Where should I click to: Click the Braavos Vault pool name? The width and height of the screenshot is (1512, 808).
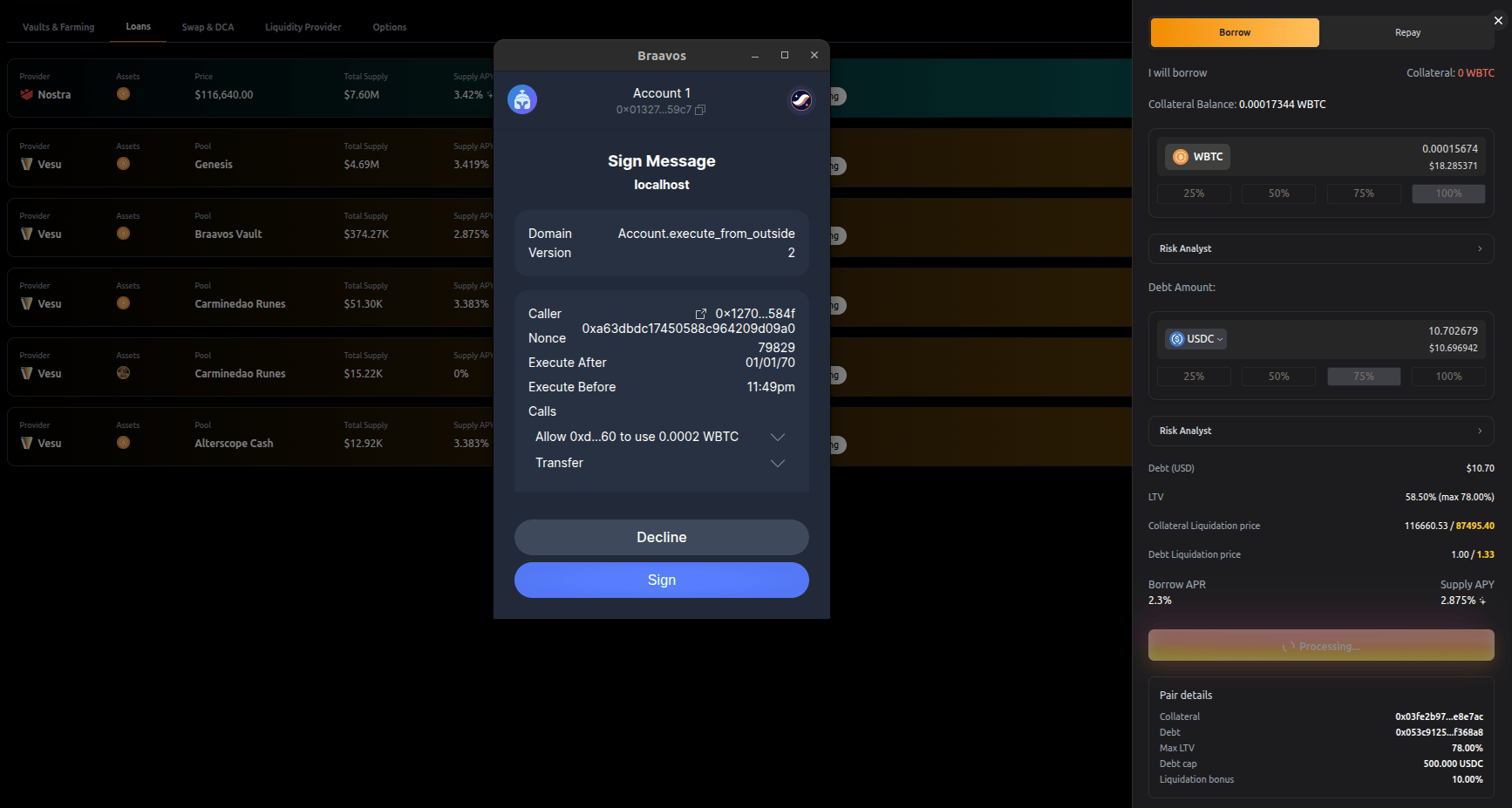pos(228,234)
